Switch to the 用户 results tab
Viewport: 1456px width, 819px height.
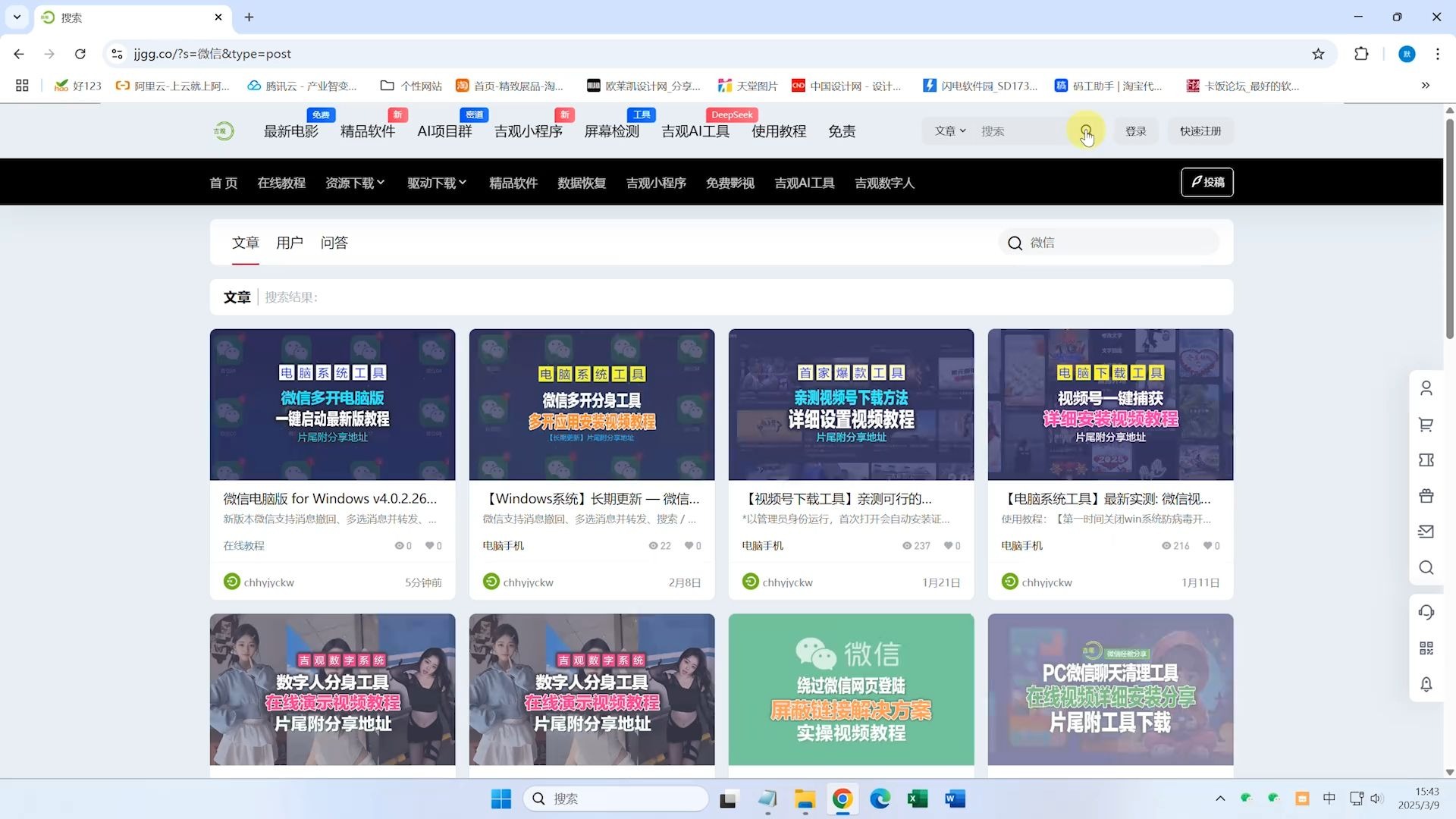pyautogui.click(x=289, y=243)
